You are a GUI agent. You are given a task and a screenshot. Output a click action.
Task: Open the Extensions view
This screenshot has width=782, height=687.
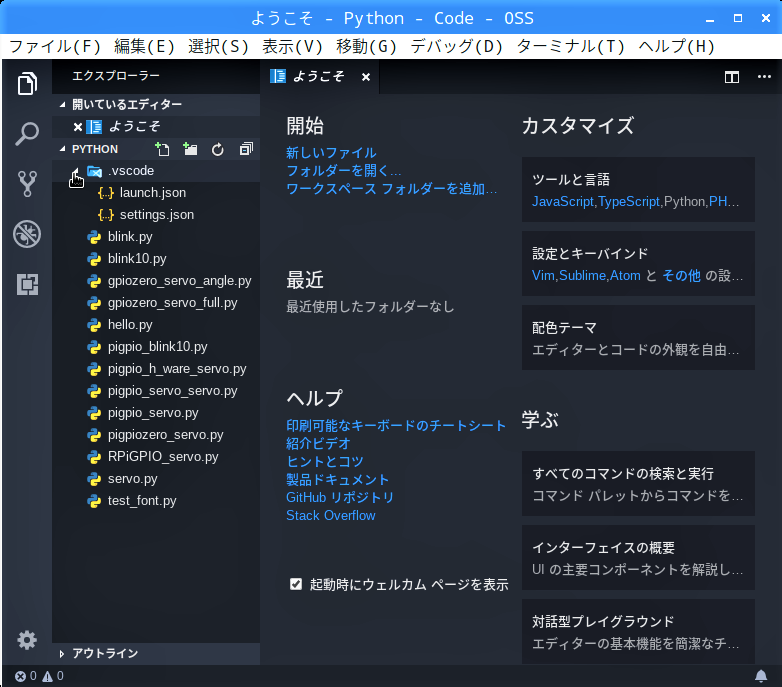pyautogui.click(x=27, y=284)
